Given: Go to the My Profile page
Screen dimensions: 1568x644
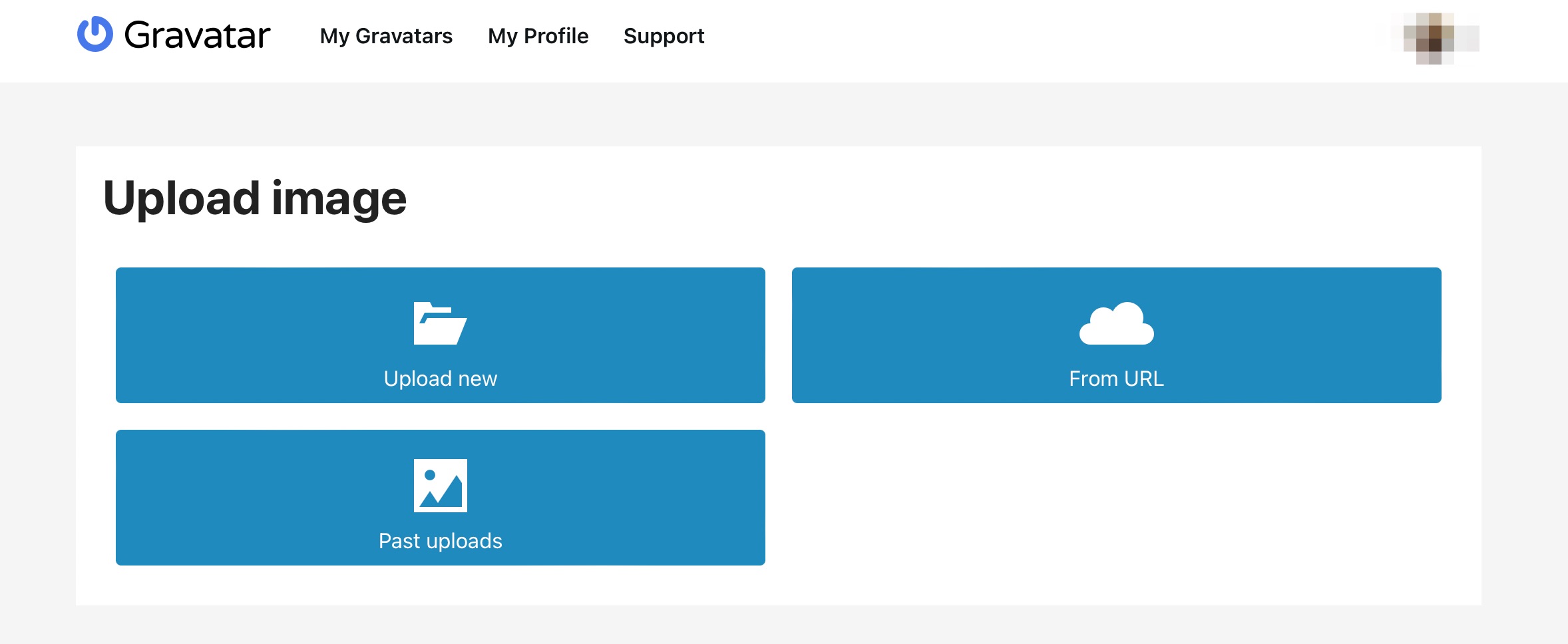Looking at the screenshot, I should coord(538,36).
